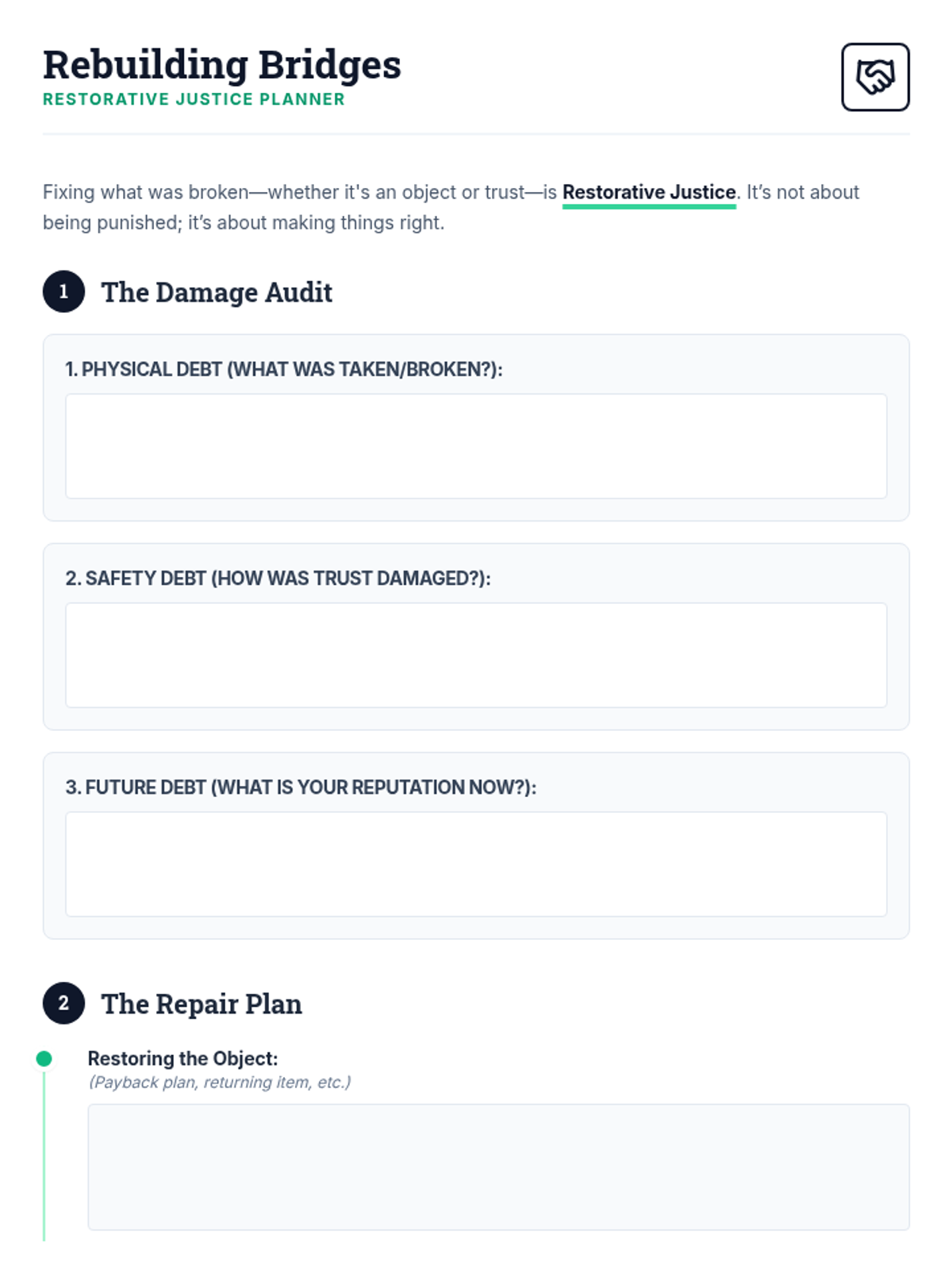This screenshot has width=952, height=1270.
Task: Click the number 2 step badge
Action: (63, 1003)
